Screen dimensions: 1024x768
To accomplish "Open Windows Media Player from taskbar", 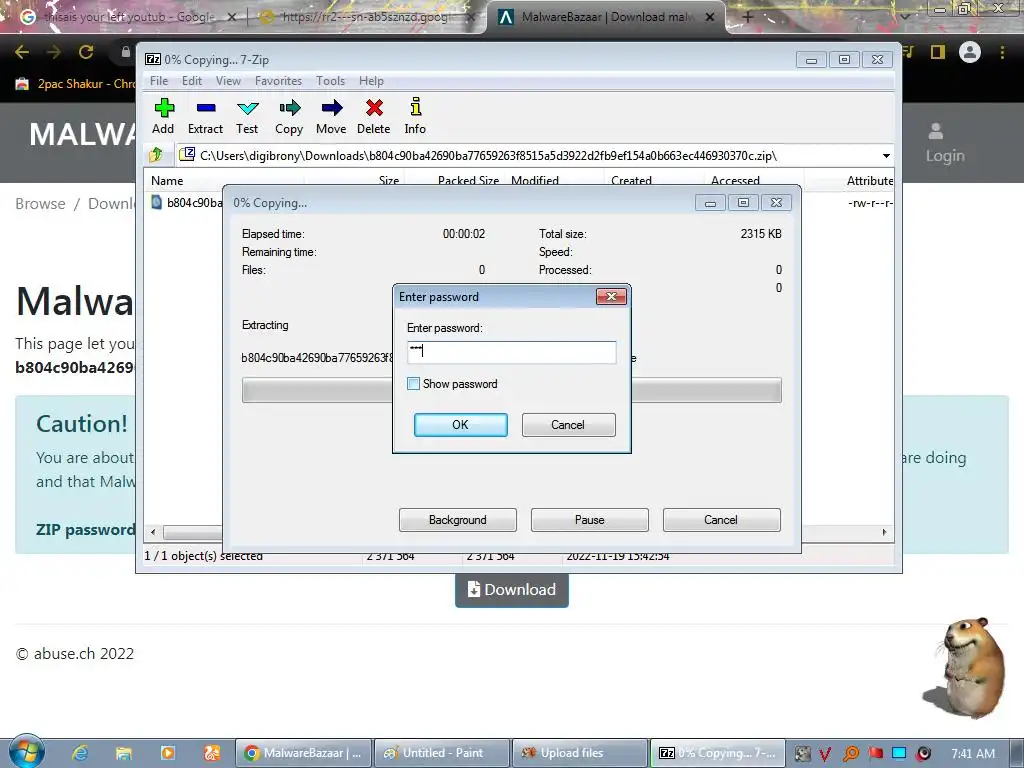I will (167, 753).
